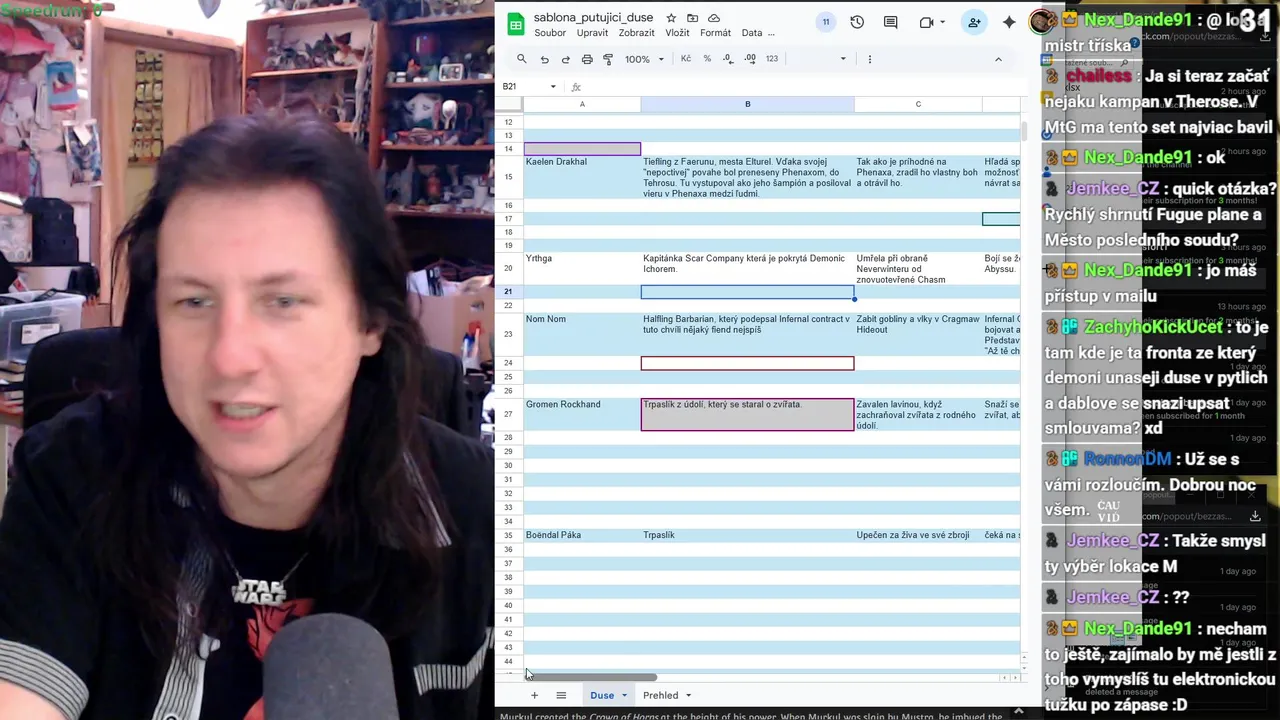Click the Redo arrow
1280x720 pixels.
[565, 59]
